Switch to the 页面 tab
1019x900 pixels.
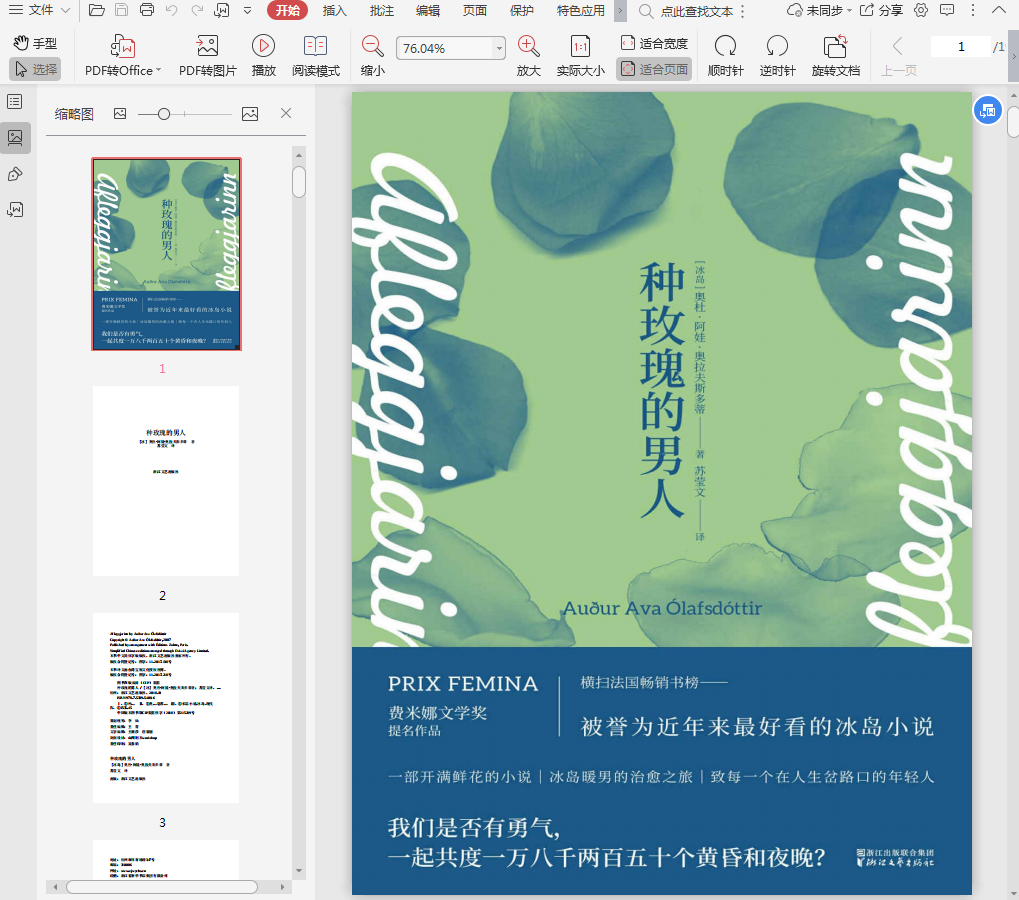[474, 10]
